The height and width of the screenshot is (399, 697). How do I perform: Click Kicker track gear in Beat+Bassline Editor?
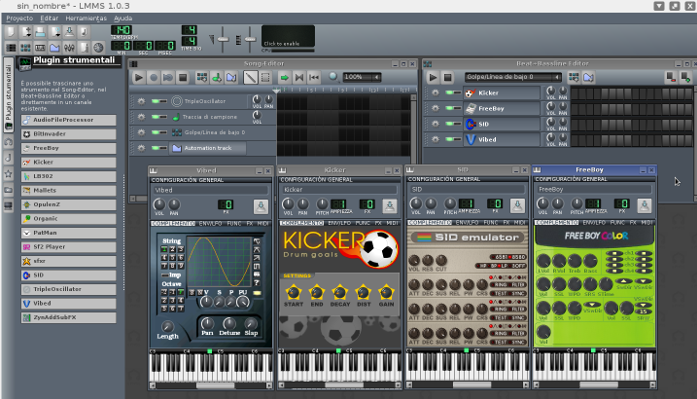click(435, 93)
